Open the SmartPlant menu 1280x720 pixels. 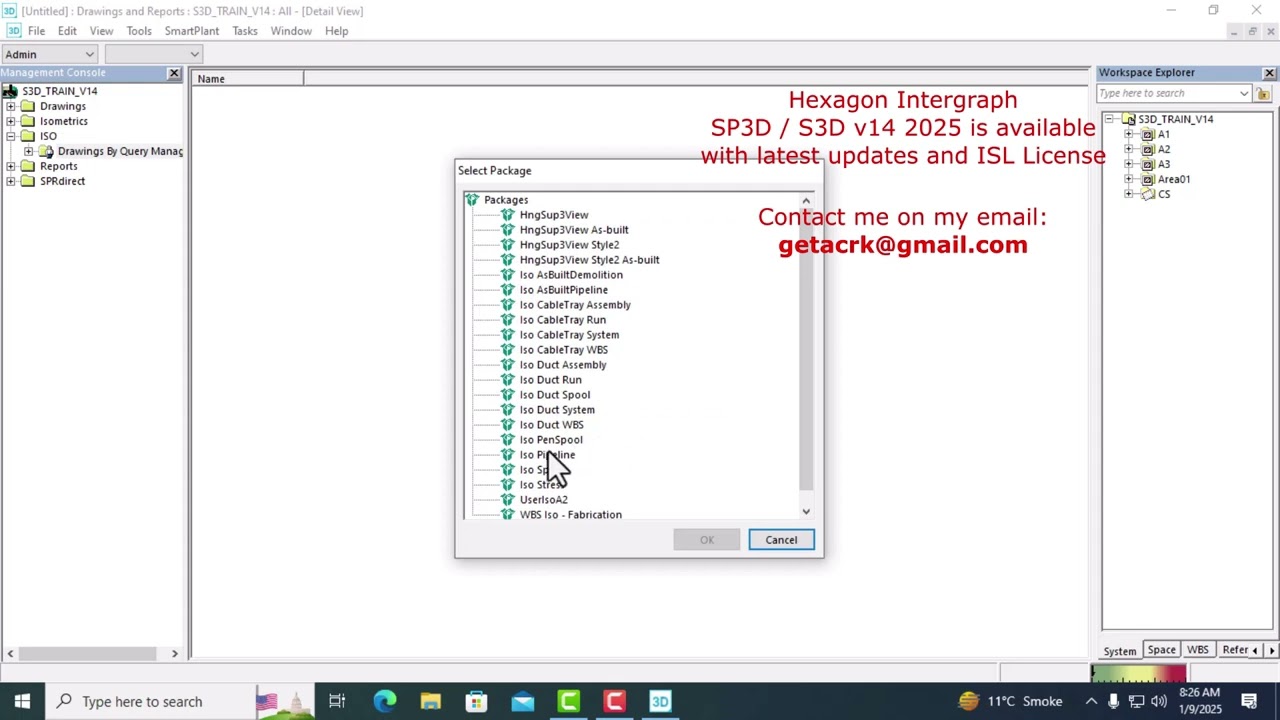[191, 31]
